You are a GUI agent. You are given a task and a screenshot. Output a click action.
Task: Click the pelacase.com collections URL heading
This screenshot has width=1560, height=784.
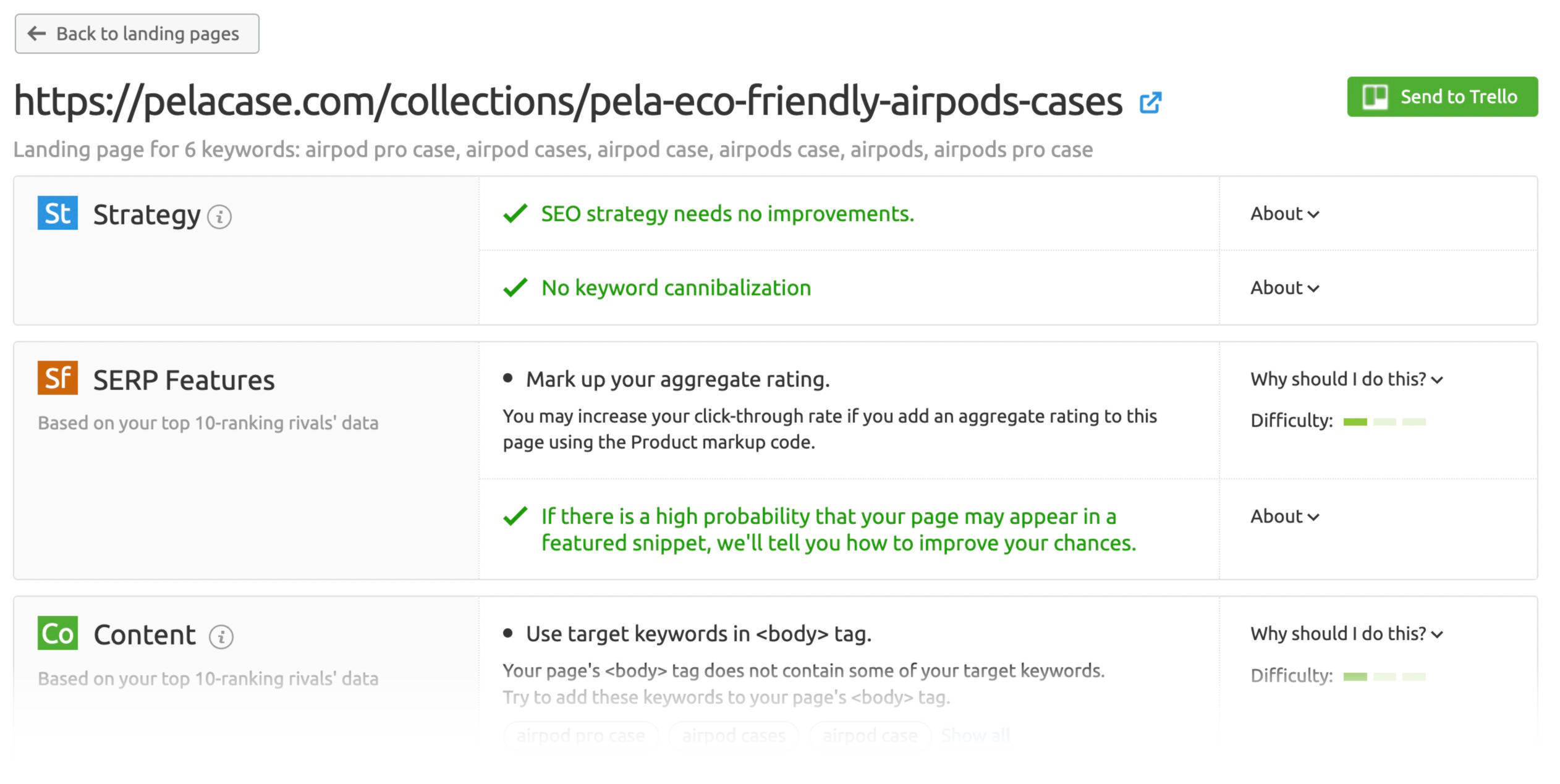(x=567, y=101)
